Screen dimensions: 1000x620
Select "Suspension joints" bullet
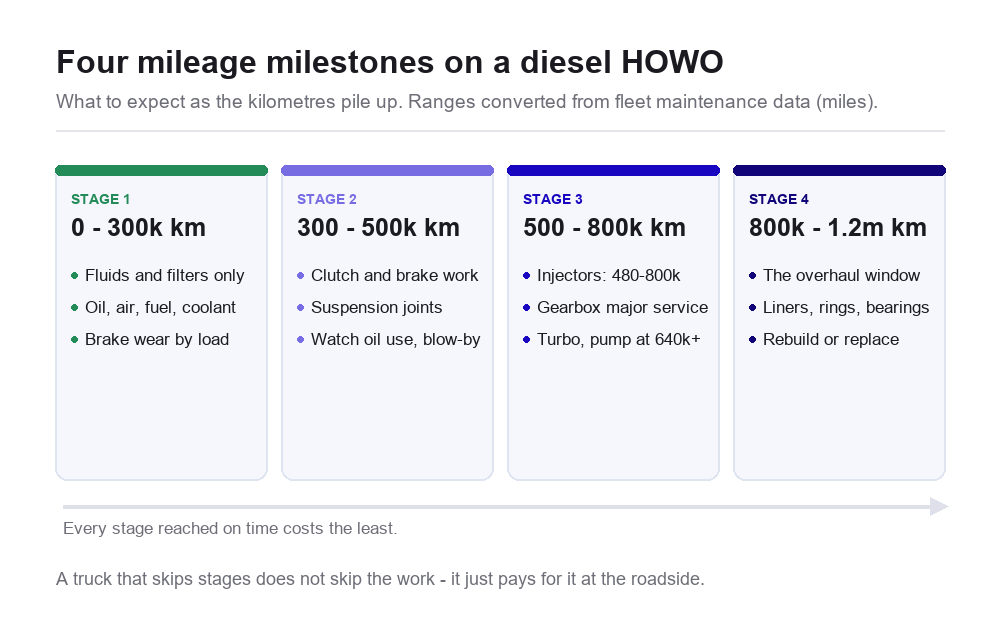click(x=370, y=307)
